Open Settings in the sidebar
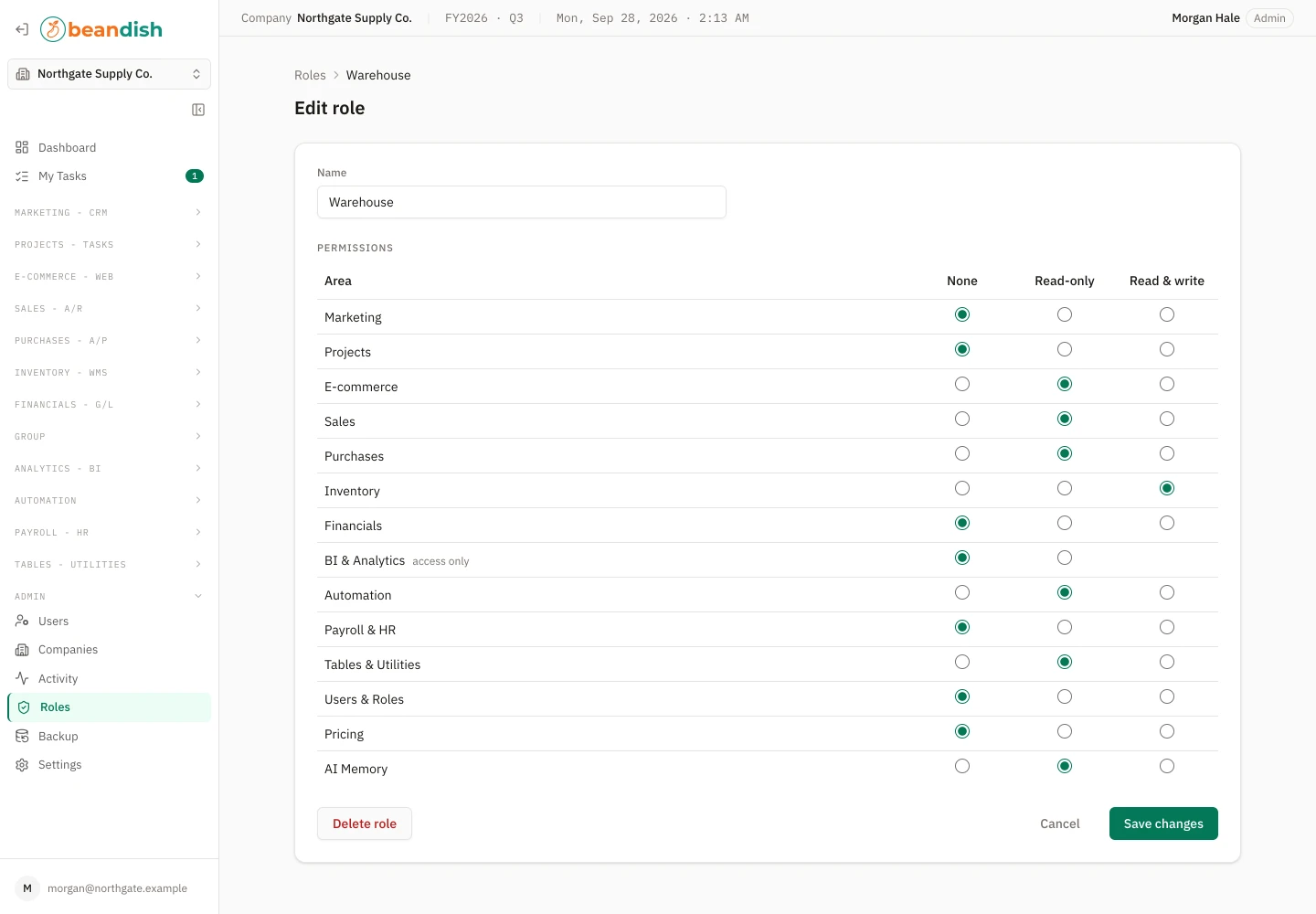Screen dimensions: 1316x914 click(109, 765)
